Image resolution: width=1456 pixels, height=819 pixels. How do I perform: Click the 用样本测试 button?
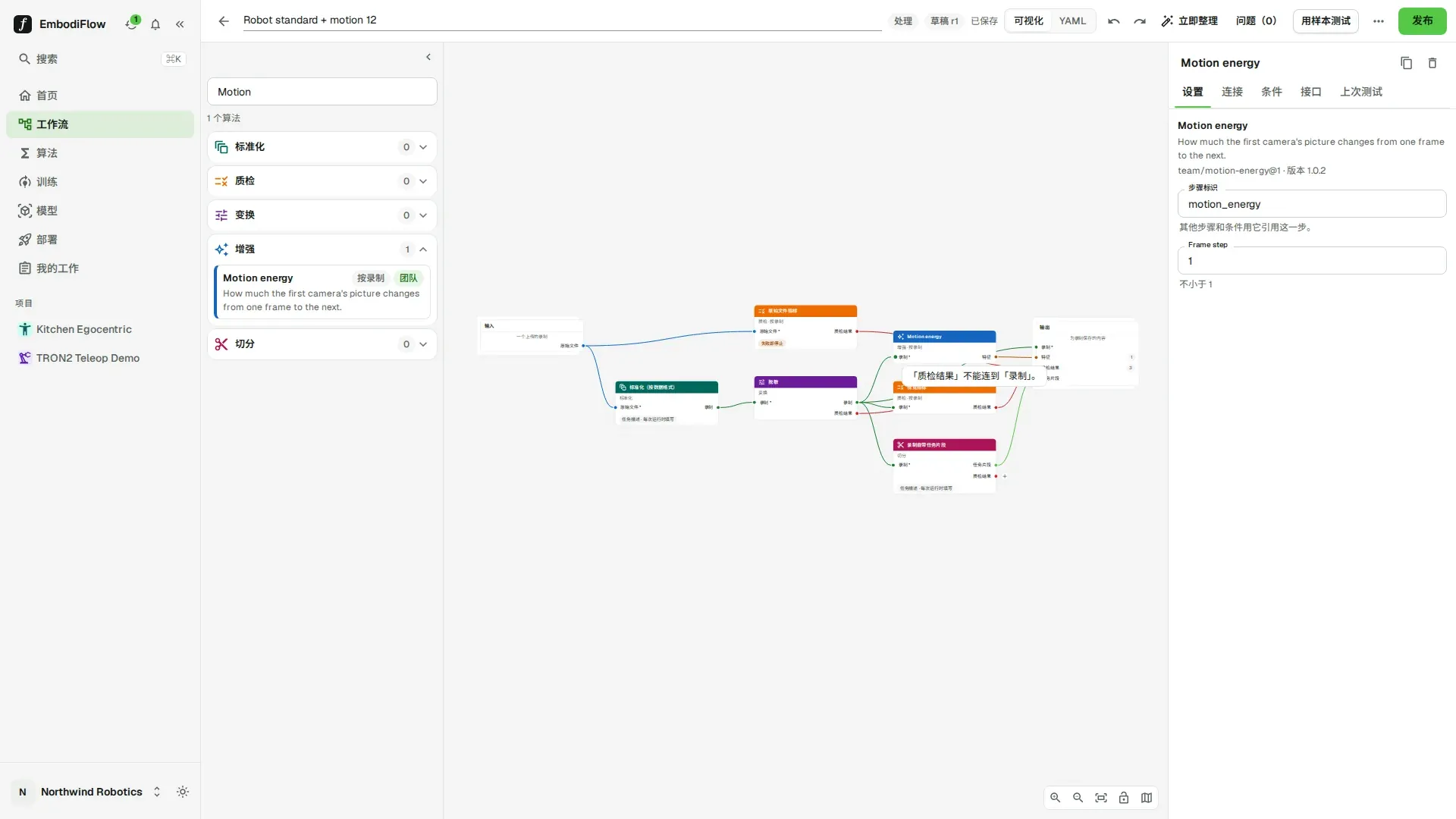tap(1326, 21)
